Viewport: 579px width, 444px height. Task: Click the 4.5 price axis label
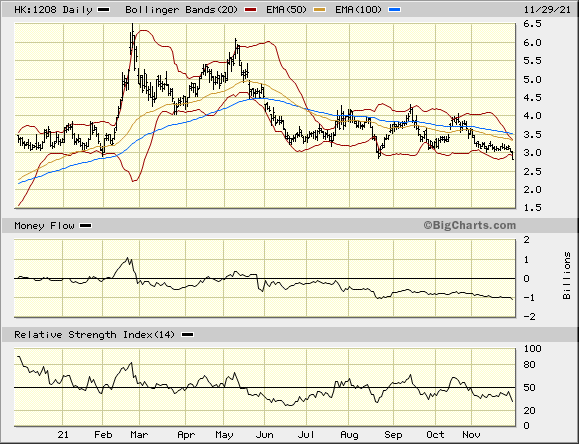click(x=532, y=98)
